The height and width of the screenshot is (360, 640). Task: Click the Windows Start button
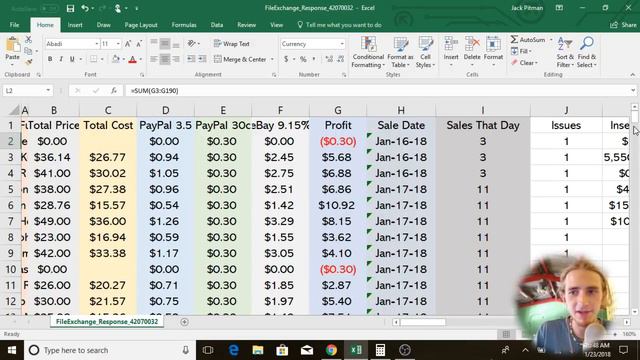pyautogui.click(x=12, y=350)
